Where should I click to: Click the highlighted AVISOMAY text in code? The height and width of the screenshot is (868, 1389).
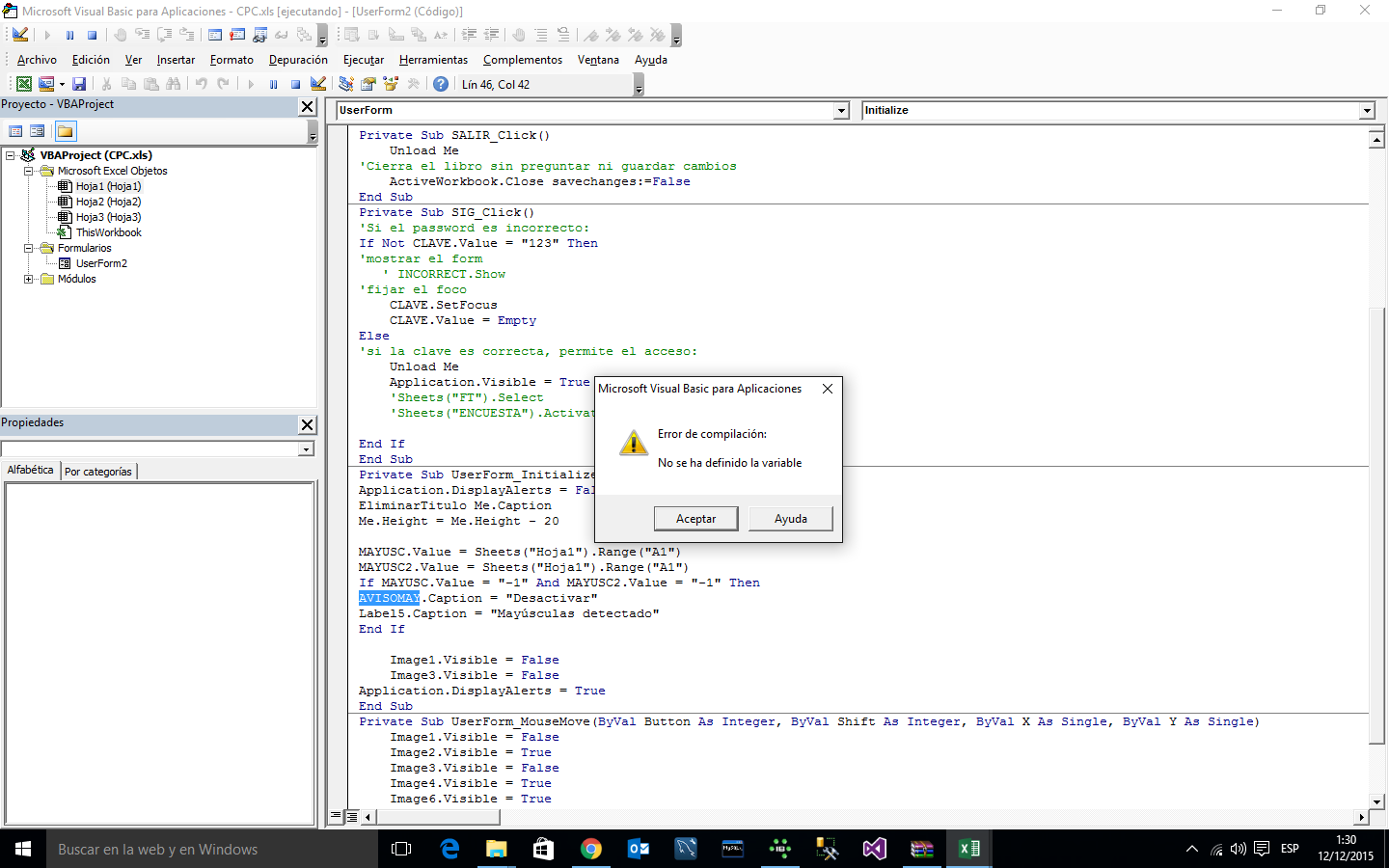(x=389, y=598)
